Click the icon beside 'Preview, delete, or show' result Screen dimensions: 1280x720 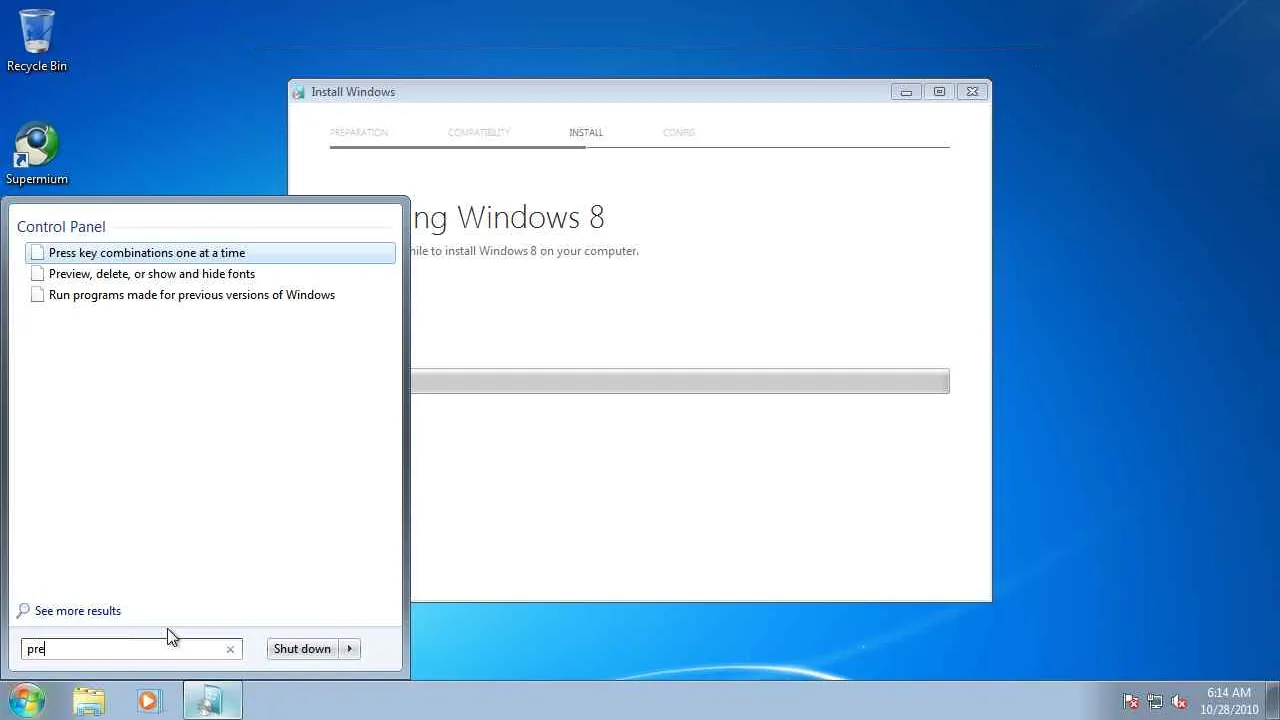37,274
